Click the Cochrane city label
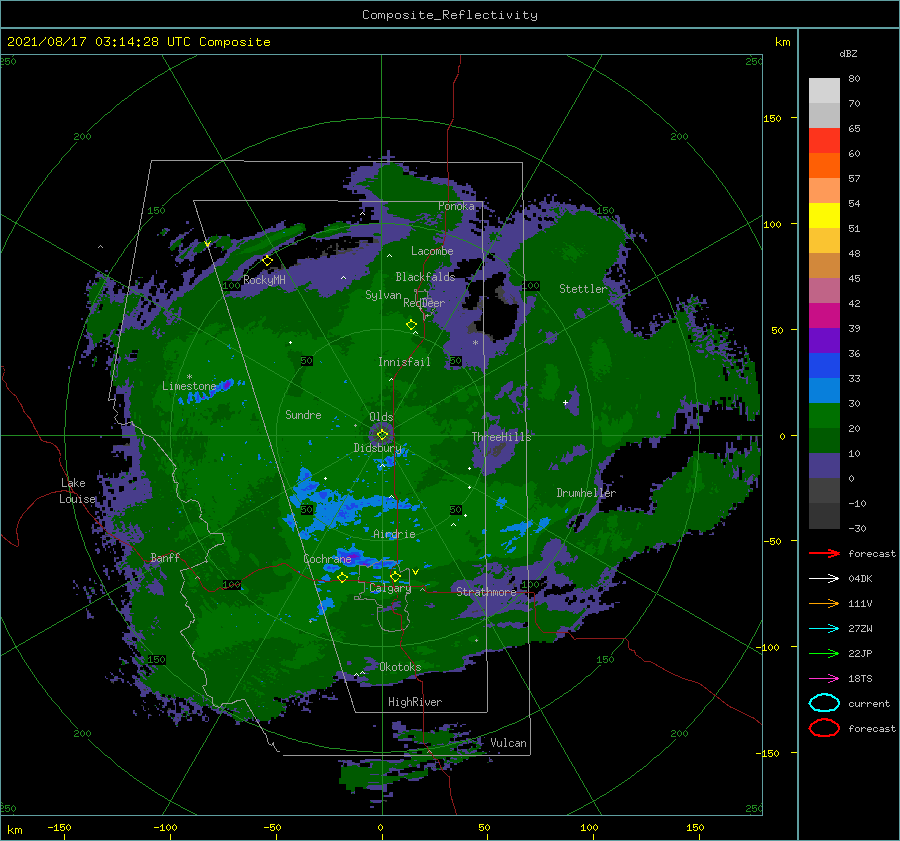This screenshot has width=900, height=841. click(x=327, y=559)
